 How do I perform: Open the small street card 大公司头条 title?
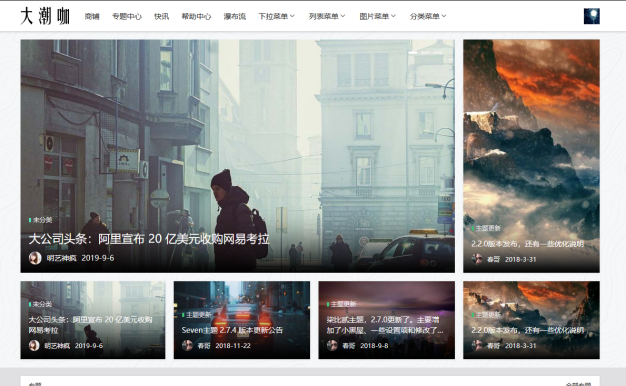[x=90, y=325]
